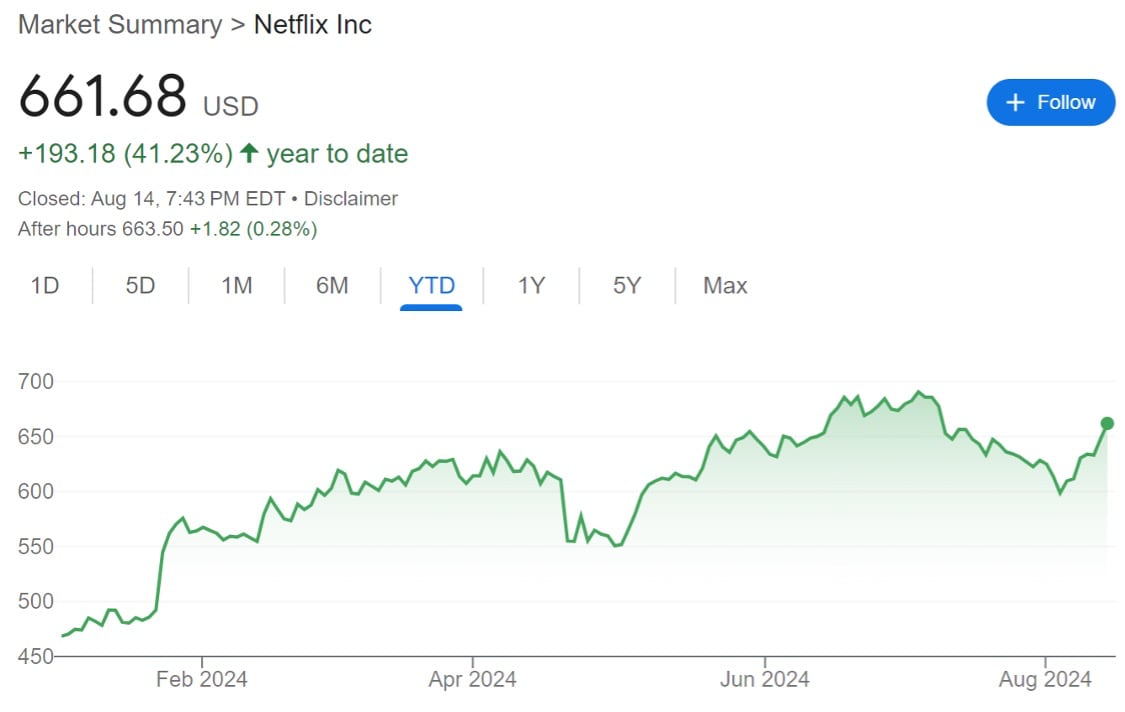Select the YTD tab
Image resolution: width=1125 pixels, height=712 pixels.
(431, 286)
